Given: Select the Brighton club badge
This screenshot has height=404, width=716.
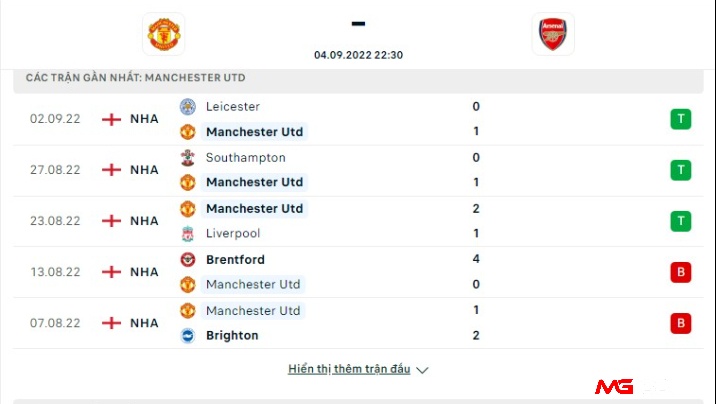Looking at the screenshot, I should click(x=188, y=336).
